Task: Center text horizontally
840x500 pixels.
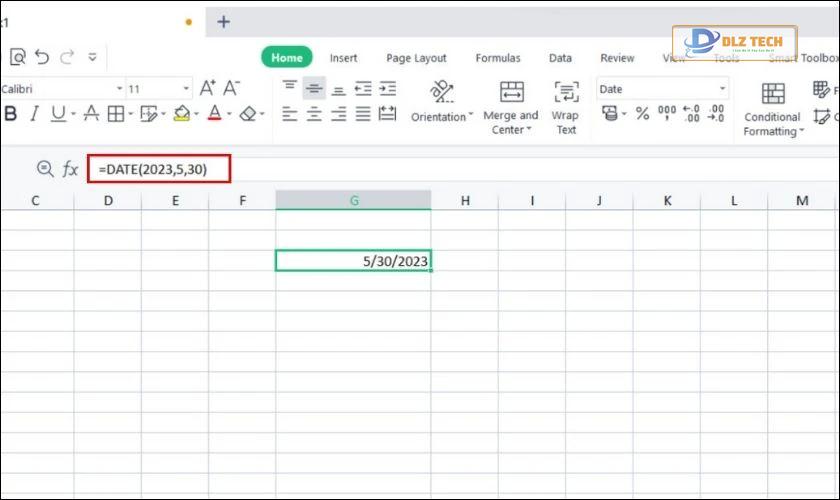Action: click(314, 114)
